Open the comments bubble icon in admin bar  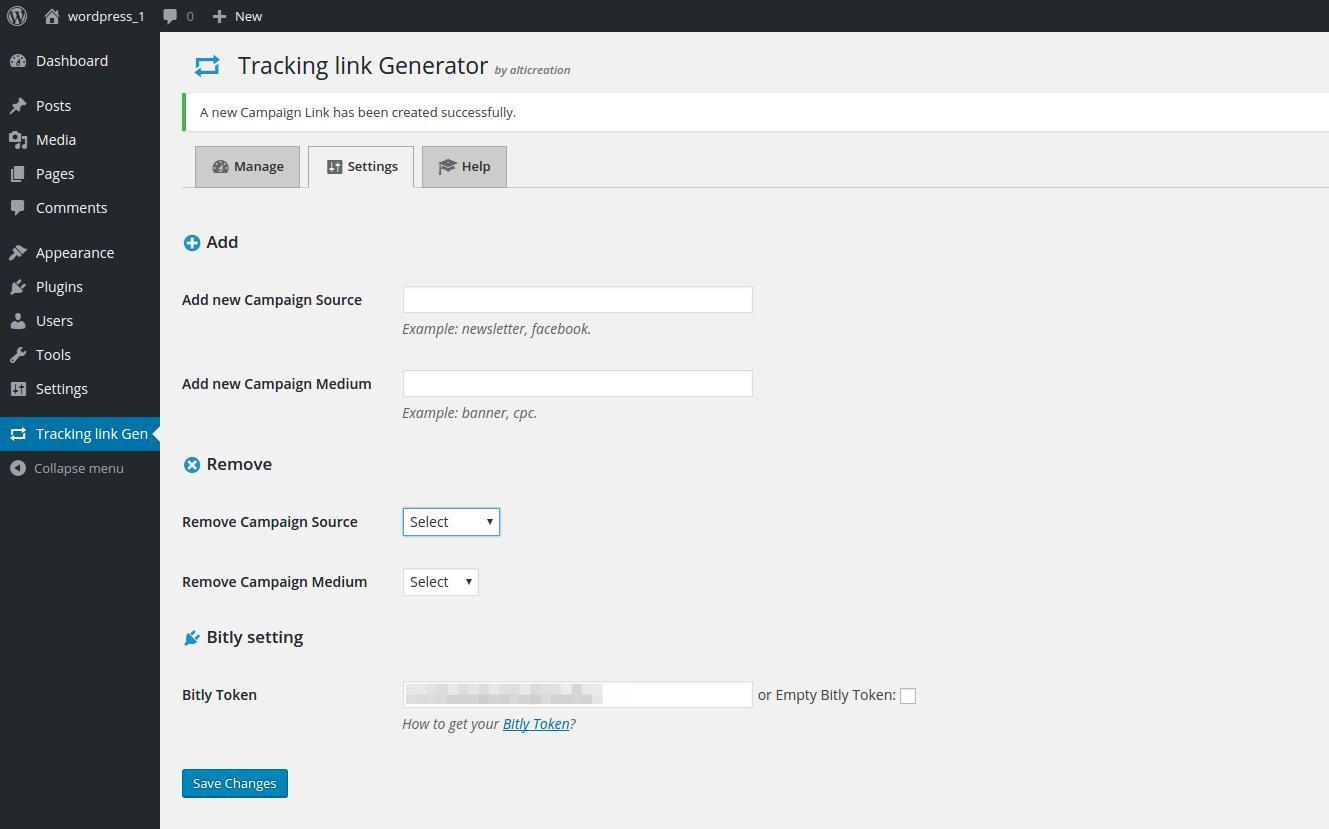(x=171, y=16)
